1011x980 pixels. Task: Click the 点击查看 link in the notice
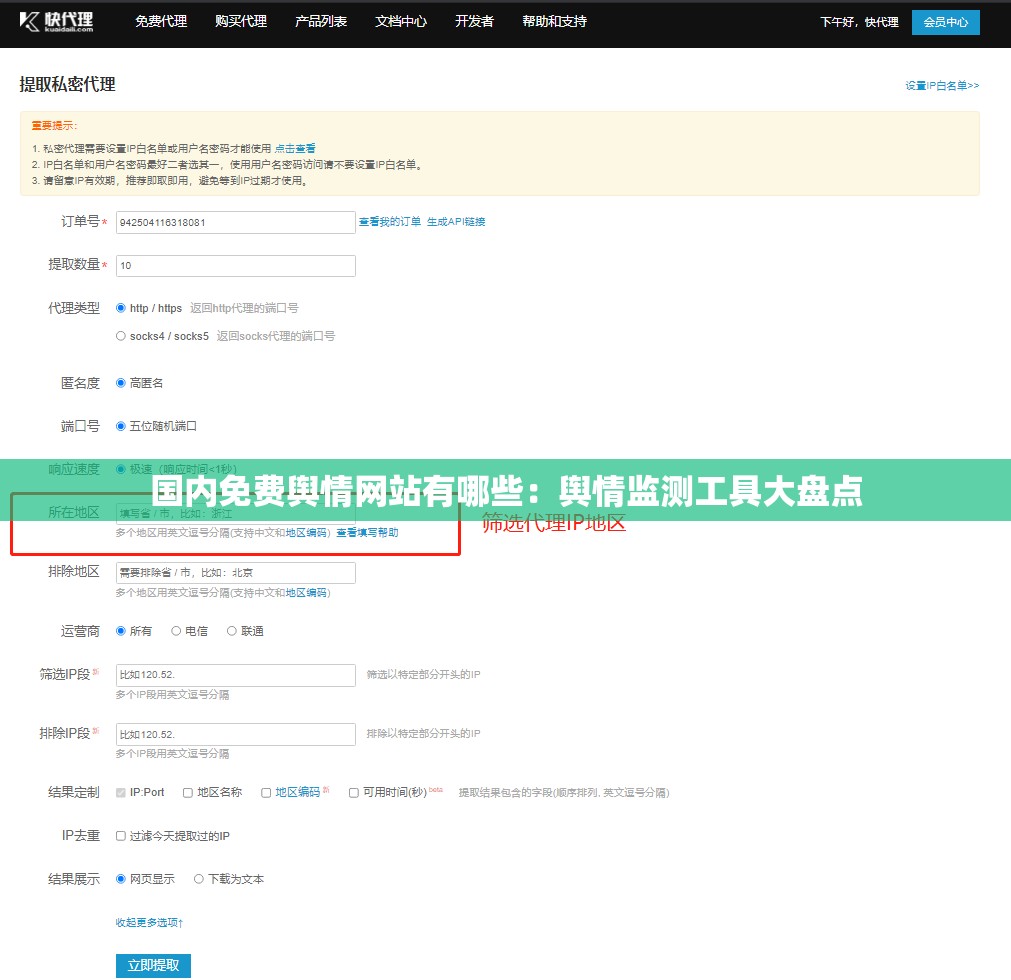[295, 147]
